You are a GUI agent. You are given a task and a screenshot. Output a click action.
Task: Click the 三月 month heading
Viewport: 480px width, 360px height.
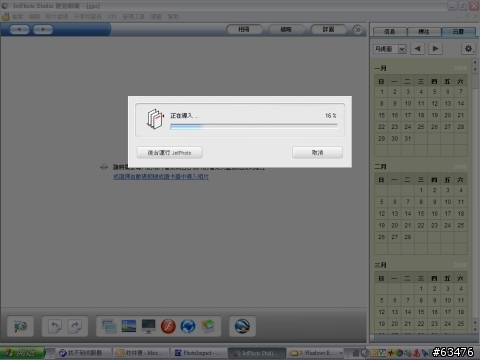click(380, 265)
